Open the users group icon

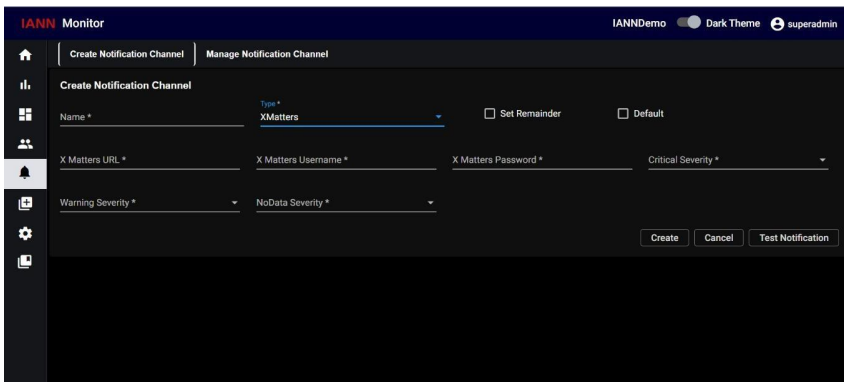tap(25, 144)
